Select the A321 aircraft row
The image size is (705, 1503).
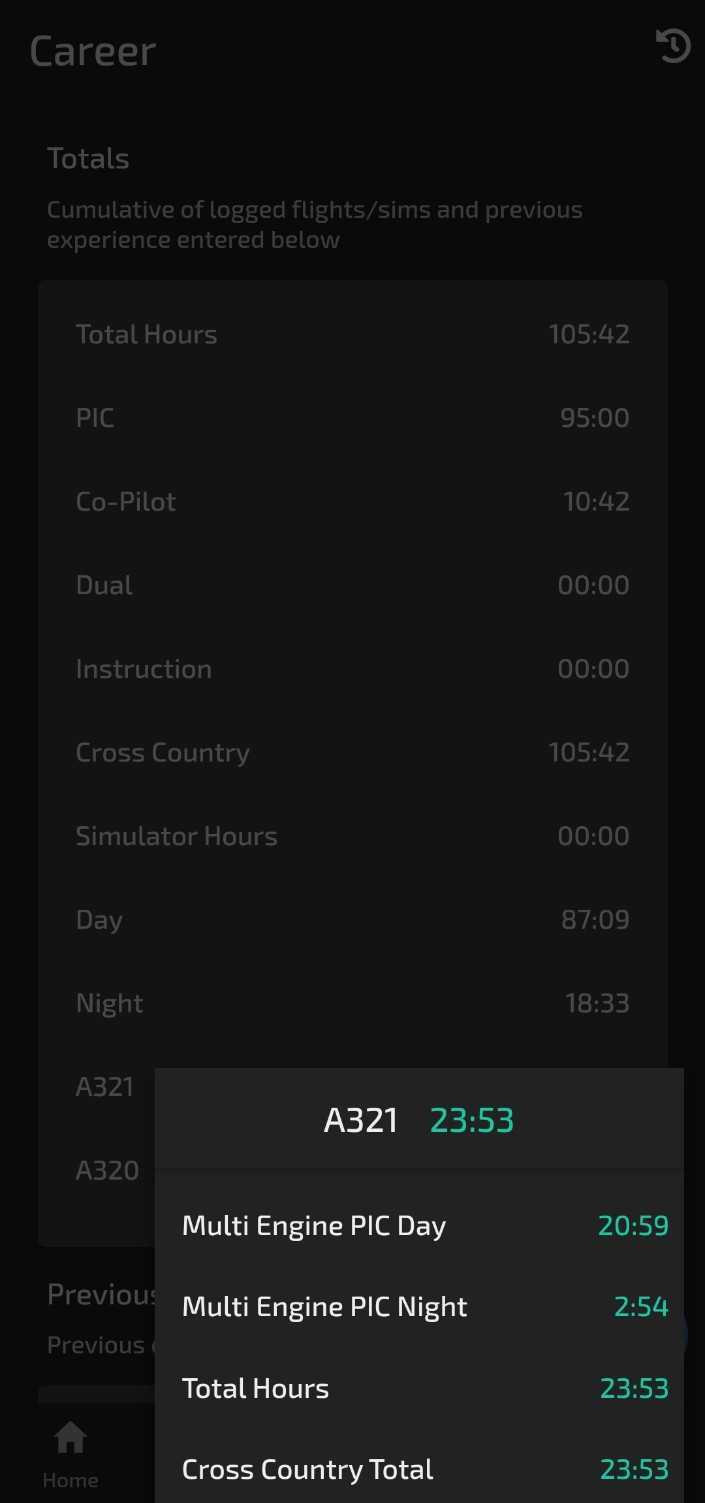(104, 1087)
